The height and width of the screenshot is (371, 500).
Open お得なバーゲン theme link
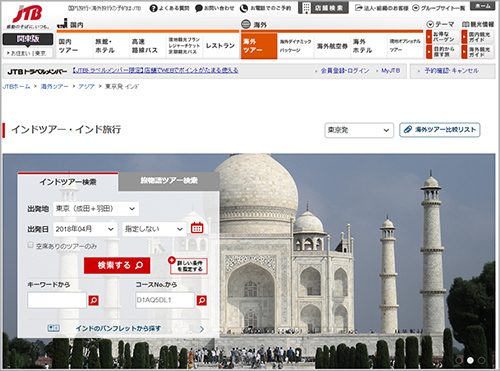[442, 37]
